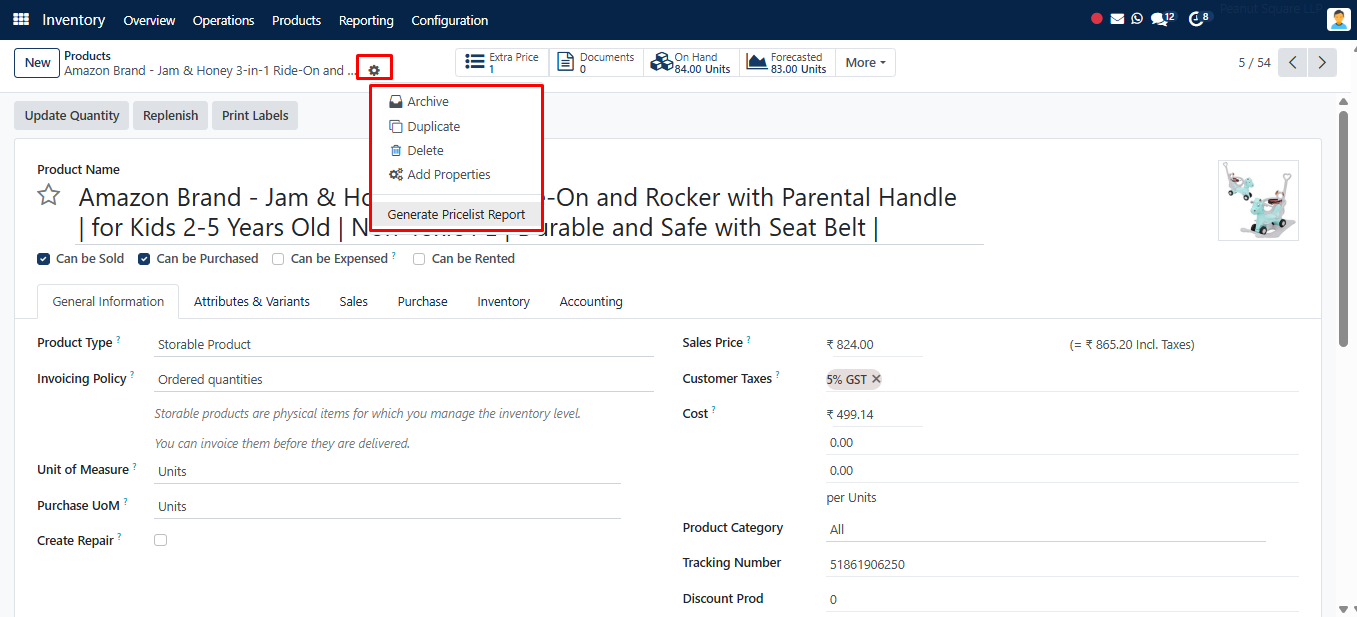This screenshot has width=1357, height=617.
Task: Edit the product name text field
Action: click(x=530, y=212)
